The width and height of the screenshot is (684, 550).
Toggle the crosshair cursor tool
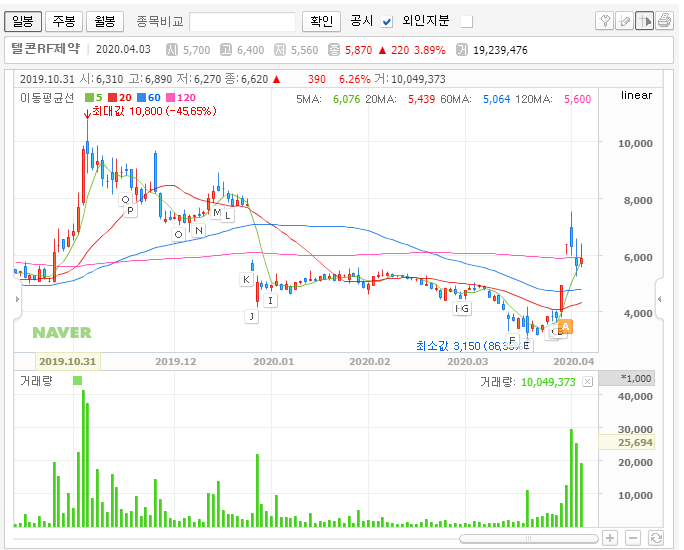pyautogui.click(x=644, y=20)
